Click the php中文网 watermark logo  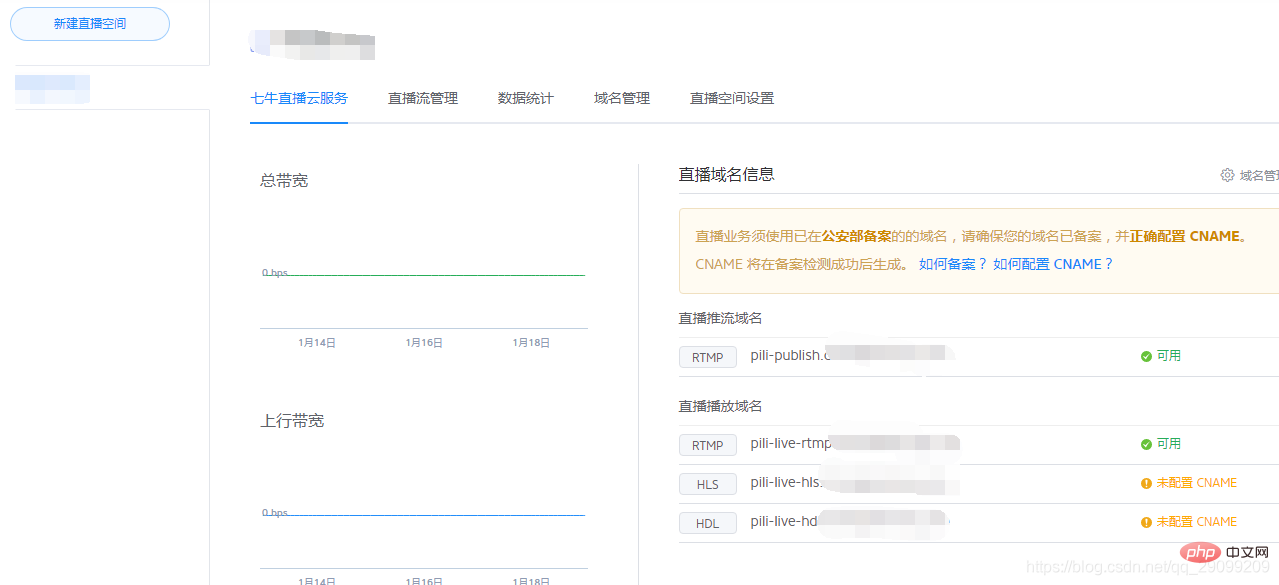pos(1200,551)
